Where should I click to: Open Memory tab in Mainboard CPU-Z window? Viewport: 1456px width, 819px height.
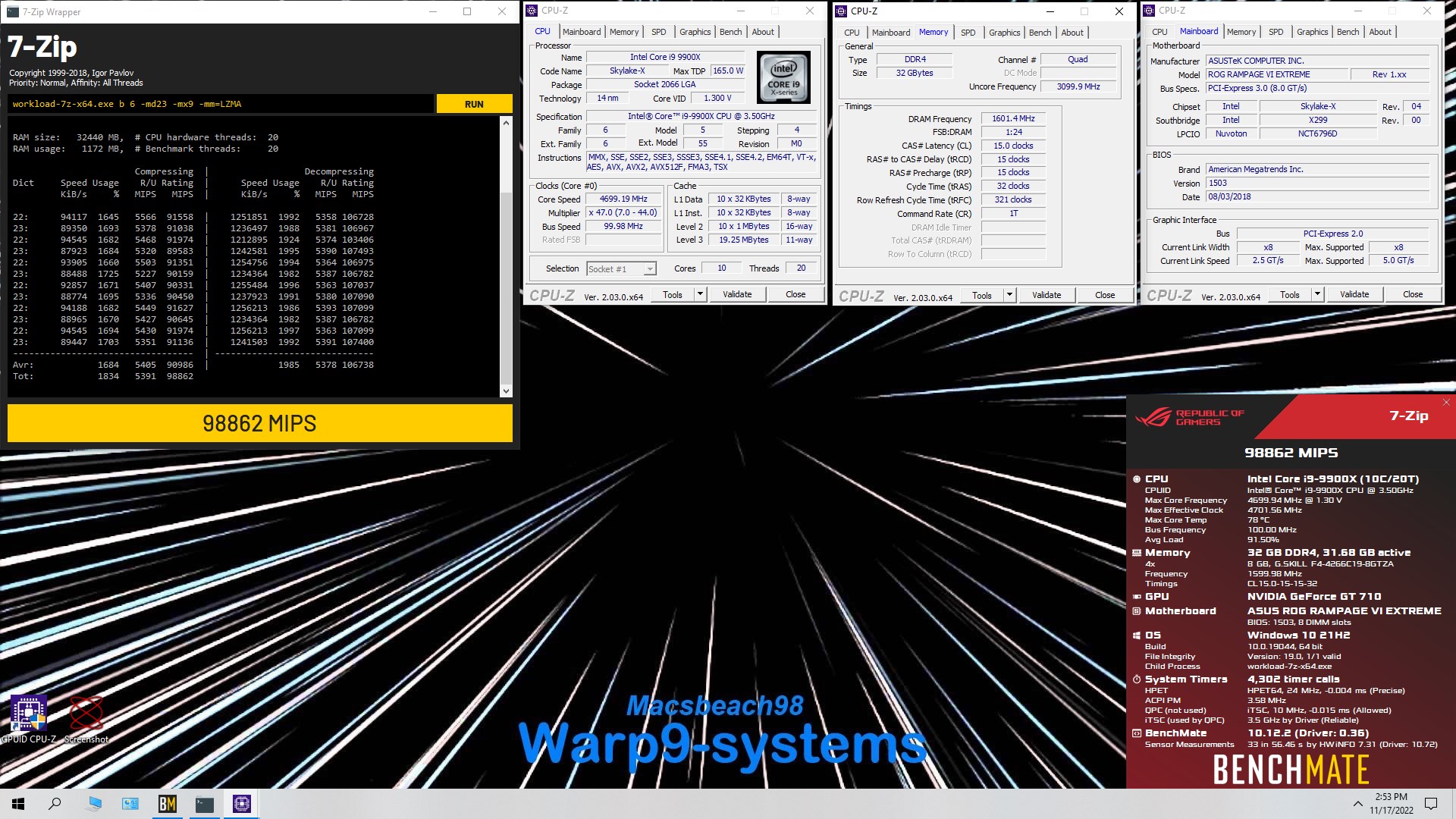[1241, 32]
